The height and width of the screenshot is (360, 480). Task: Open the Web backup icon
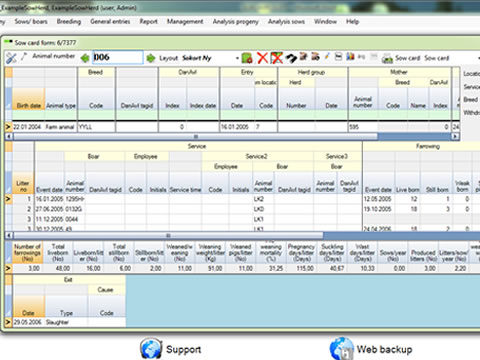(341, 349)
